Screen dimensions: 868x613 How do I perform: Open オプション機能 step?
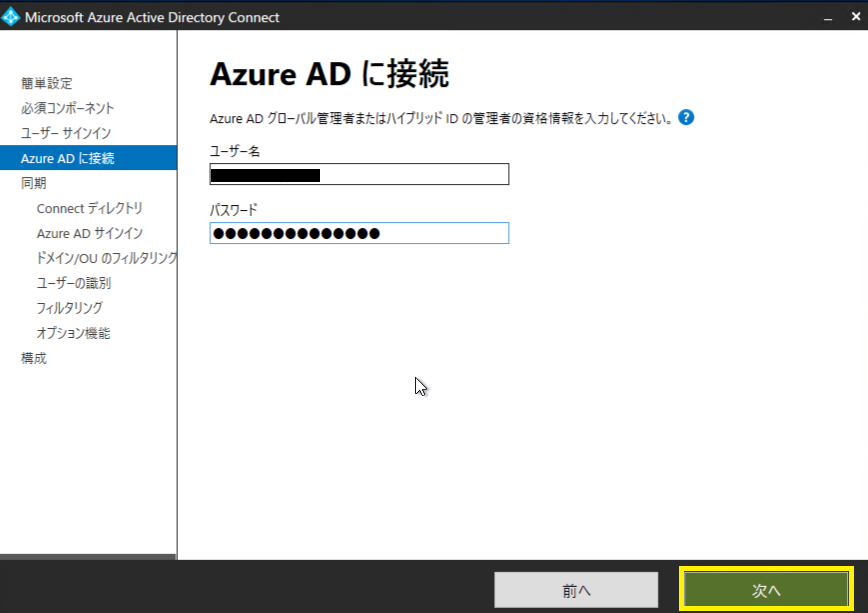74,333
